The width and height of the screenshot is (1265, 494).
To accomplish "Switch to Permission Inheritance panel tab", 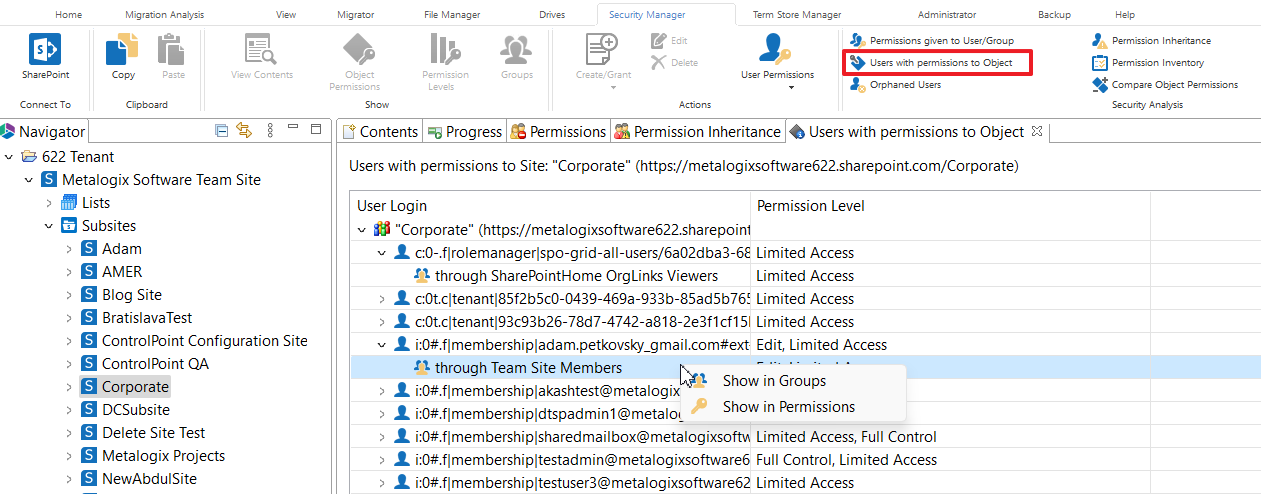I will [x=698, y=132].
